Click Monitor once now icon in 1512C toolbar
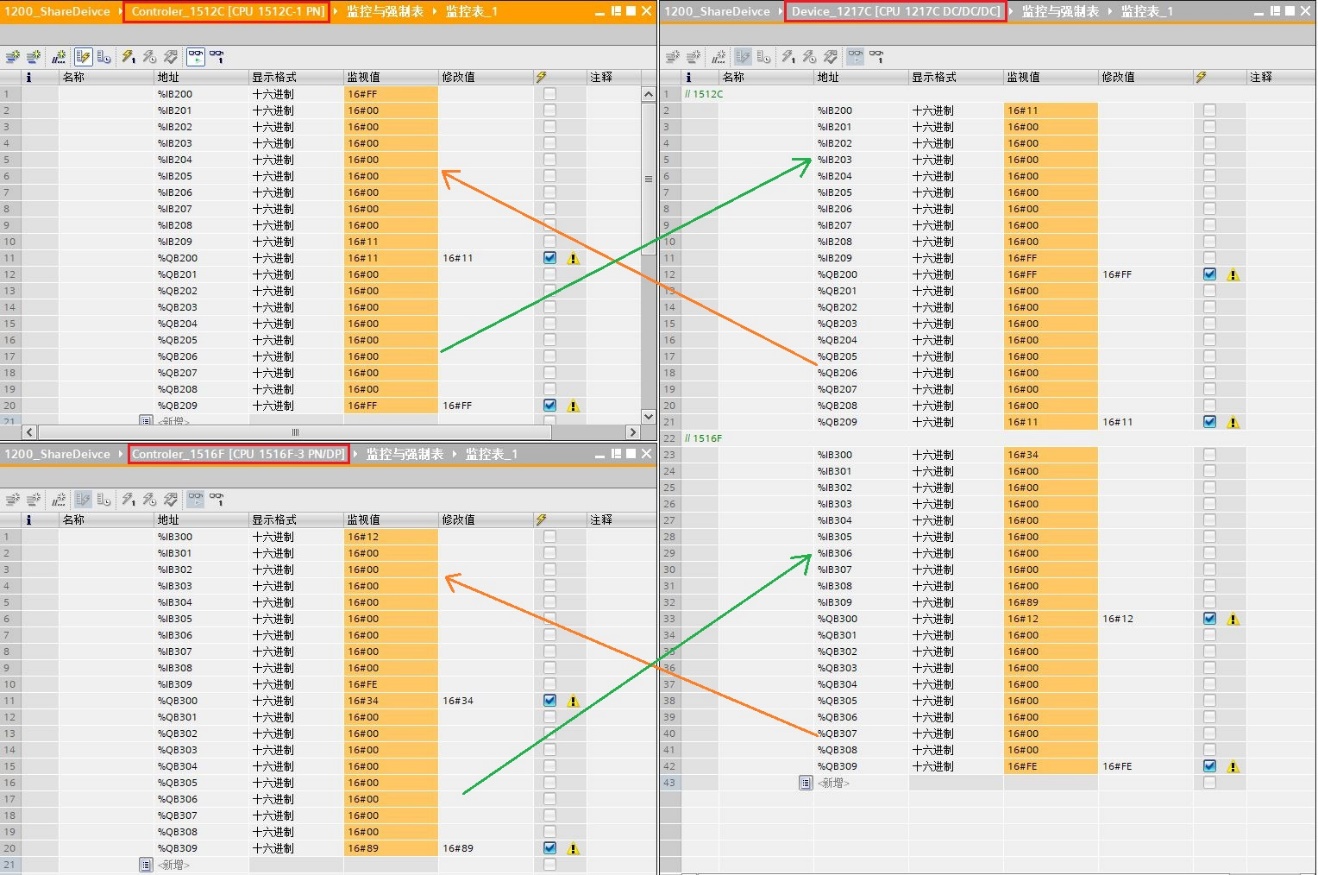This screenshot has width=1318, height=875. (x=216, y=57)
